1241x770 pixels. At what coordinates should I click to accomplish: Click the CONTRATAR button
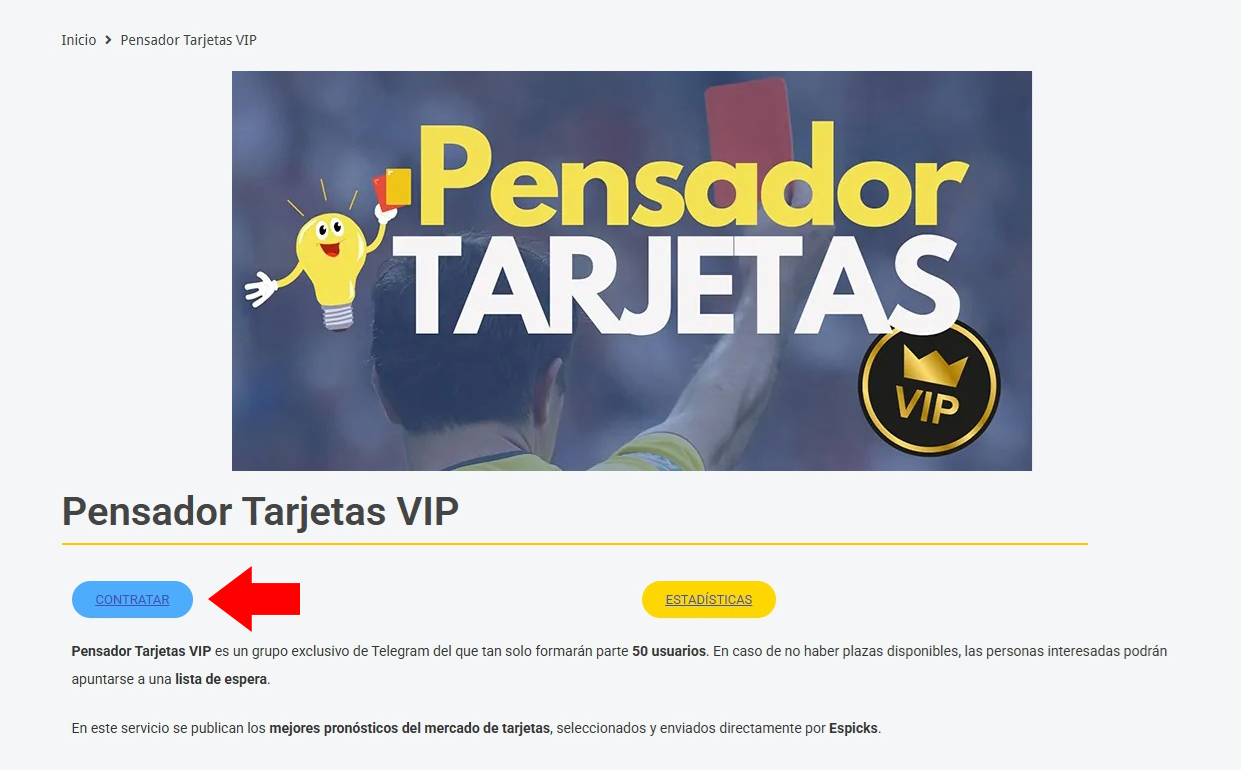[132, 600]
